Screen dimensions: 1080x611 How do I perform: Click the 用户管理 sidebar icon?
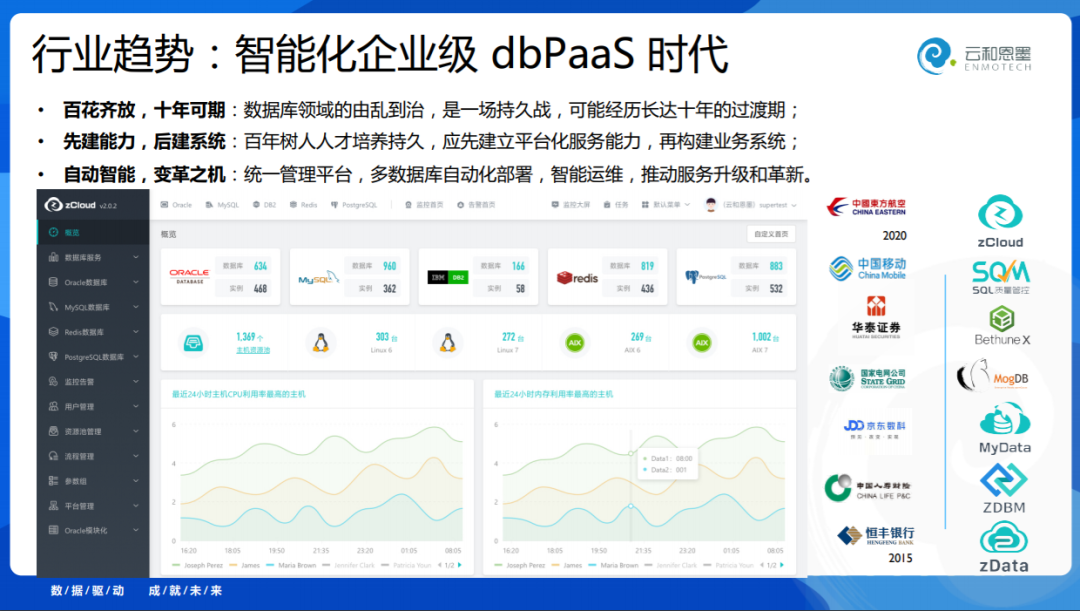tap(53, 406)
